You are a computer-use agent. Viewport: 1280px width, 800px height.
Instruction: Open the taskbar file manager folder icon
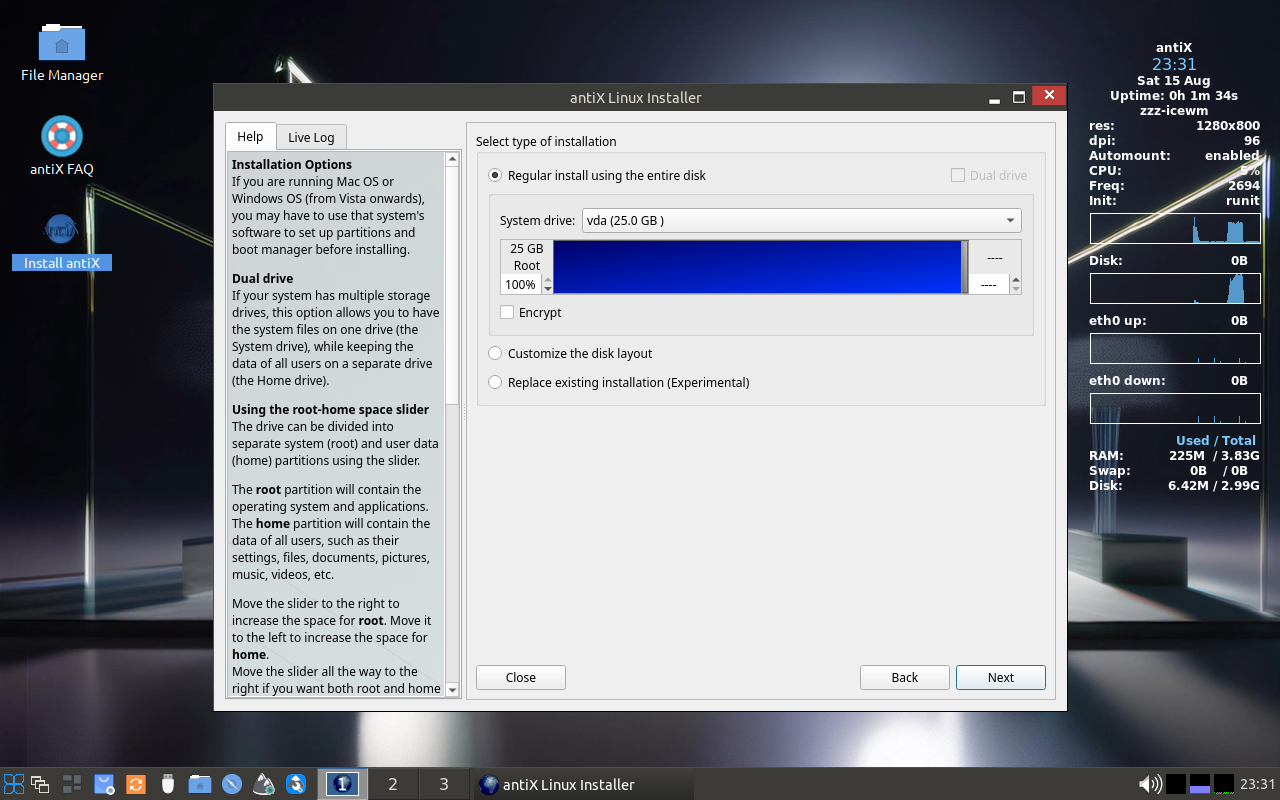tap(200, 784)
